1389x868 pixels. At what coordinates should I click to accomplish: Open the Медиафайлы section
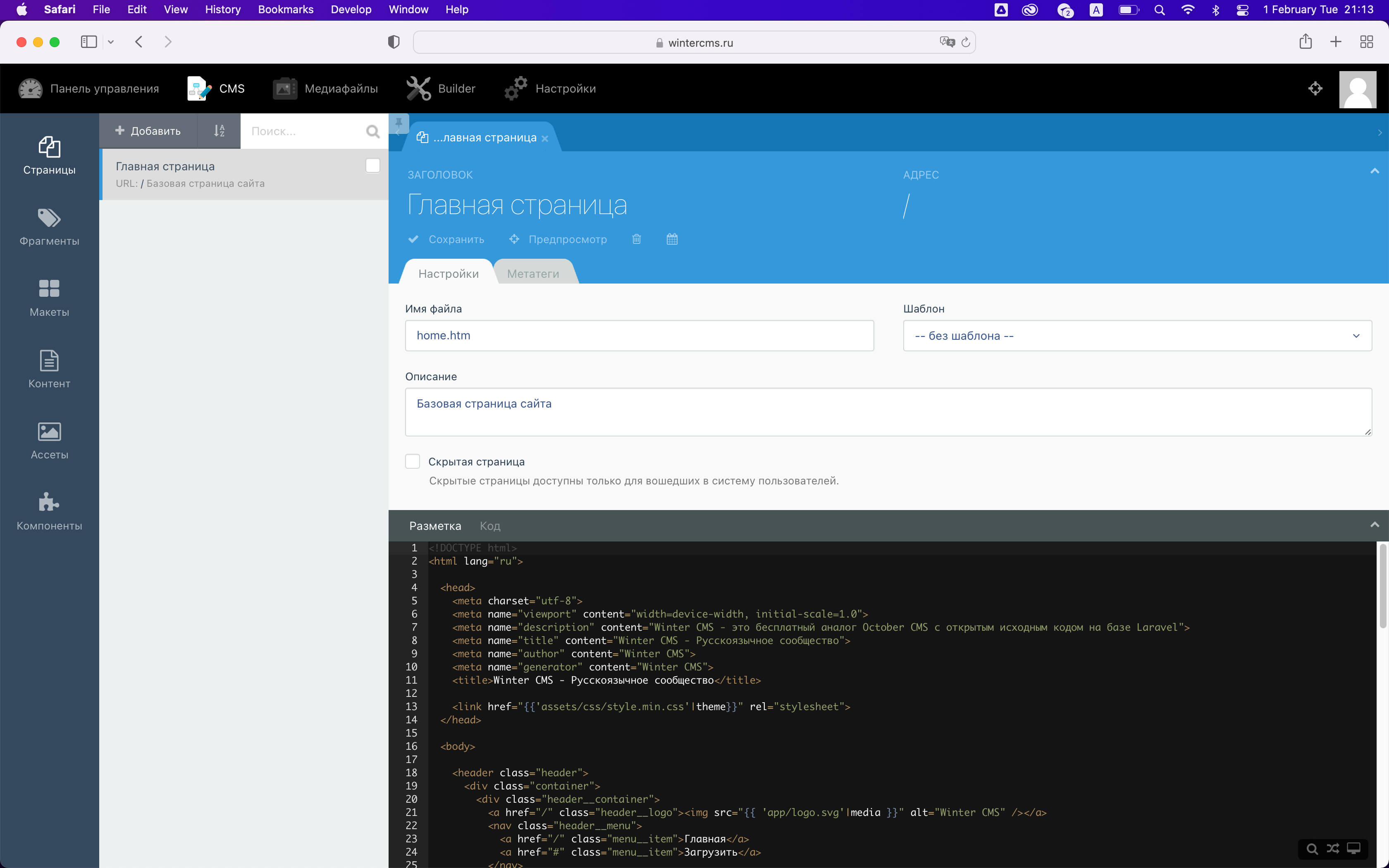pos(325,88)
